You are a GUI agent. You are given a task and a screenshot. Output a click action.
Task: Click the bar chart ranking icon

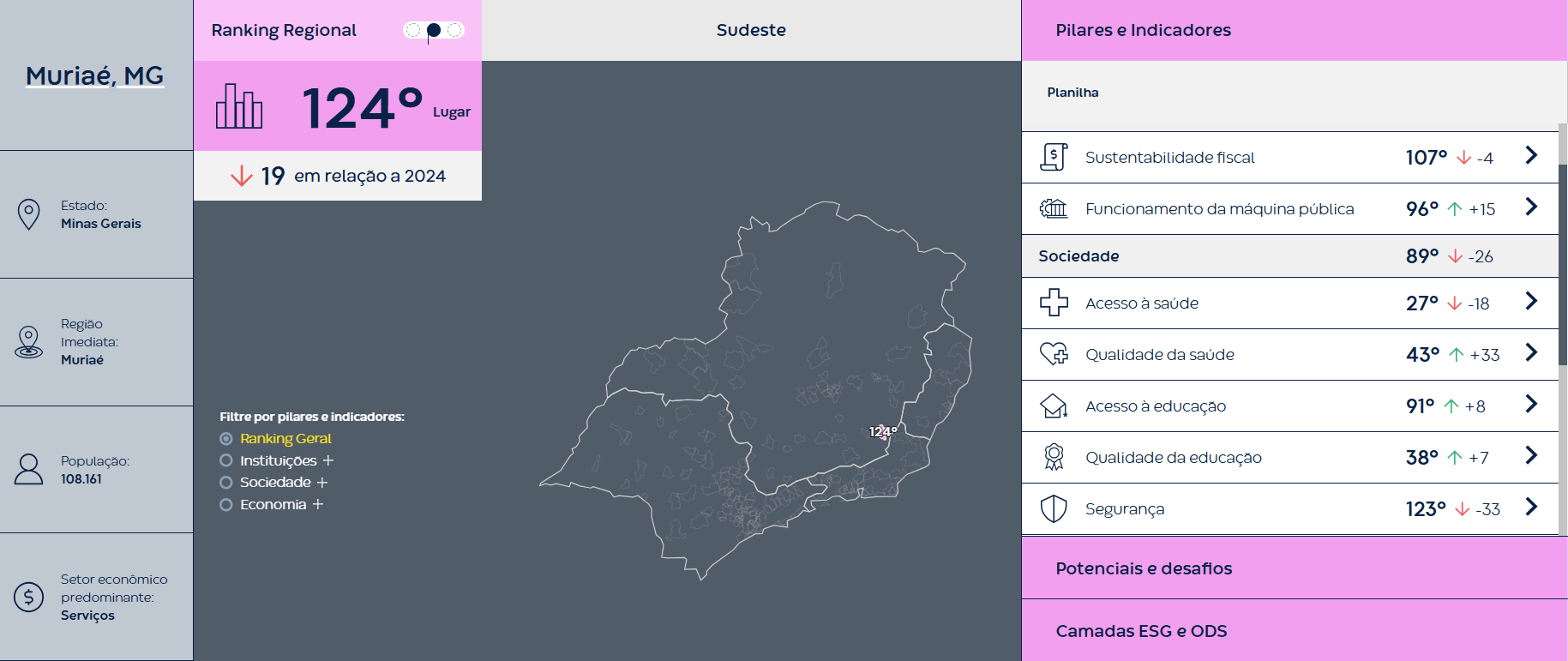point(239,106)
